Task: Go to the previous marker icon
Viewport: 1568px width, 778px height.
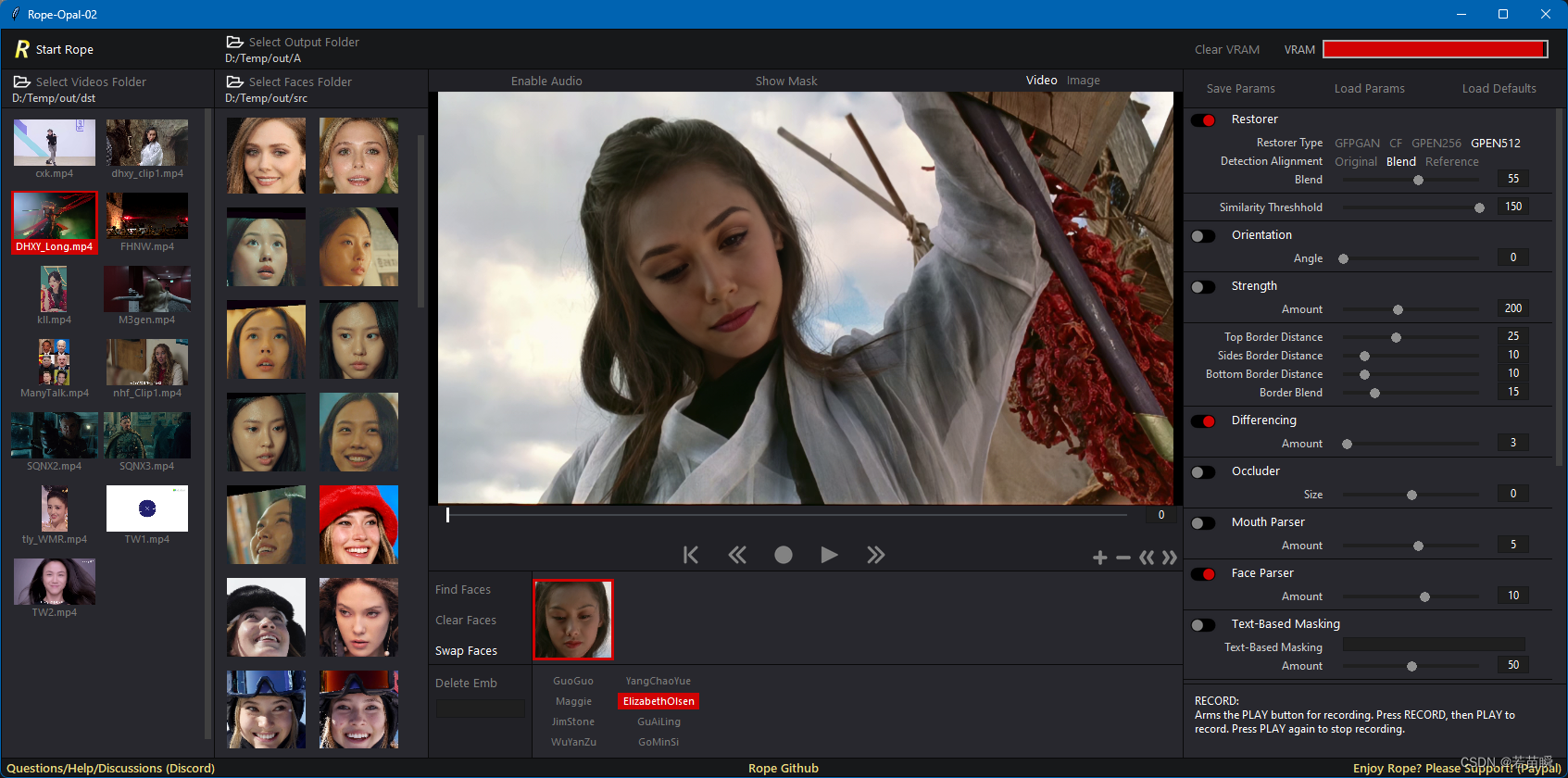Action: coord(1147,558)
